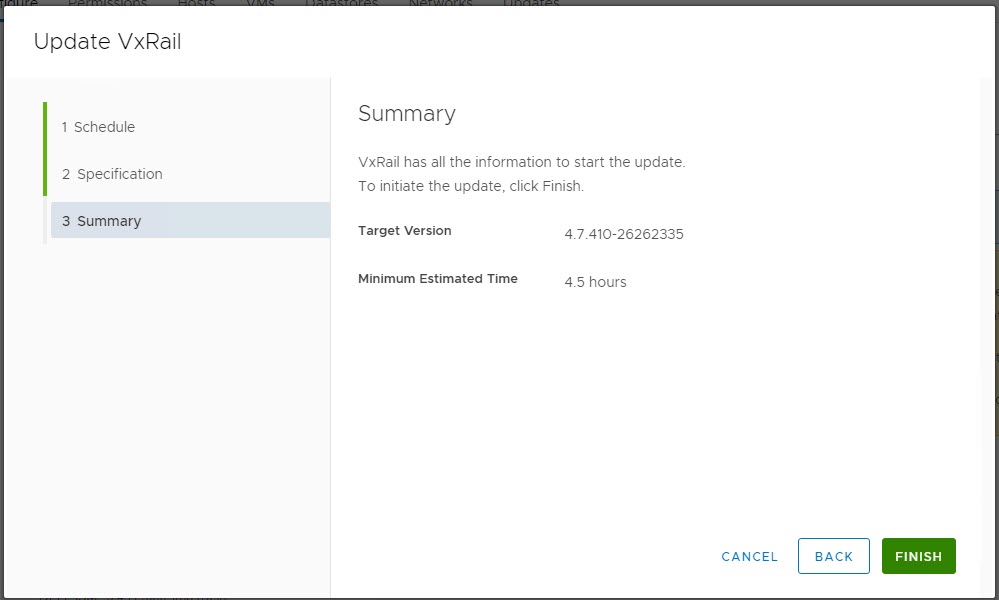Click FINISH to start the VxRail update
This screenshot has width=999, height=600.
pyautogui.click(x=918, y=556)
